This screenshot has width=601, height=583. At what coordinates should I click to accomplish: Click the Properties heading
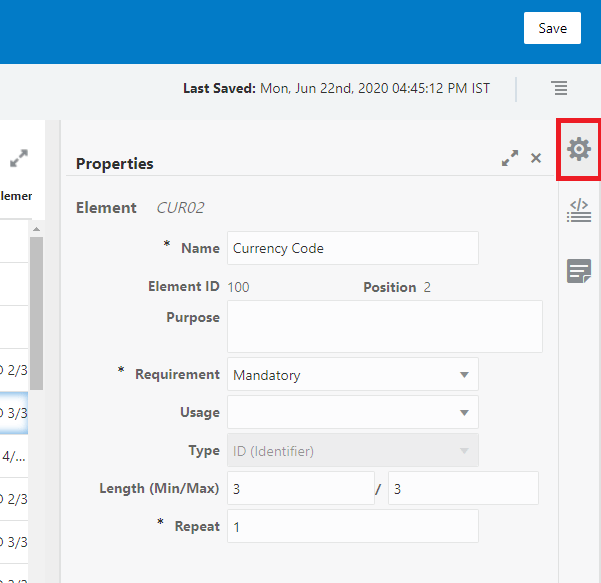tap(115, 164)
